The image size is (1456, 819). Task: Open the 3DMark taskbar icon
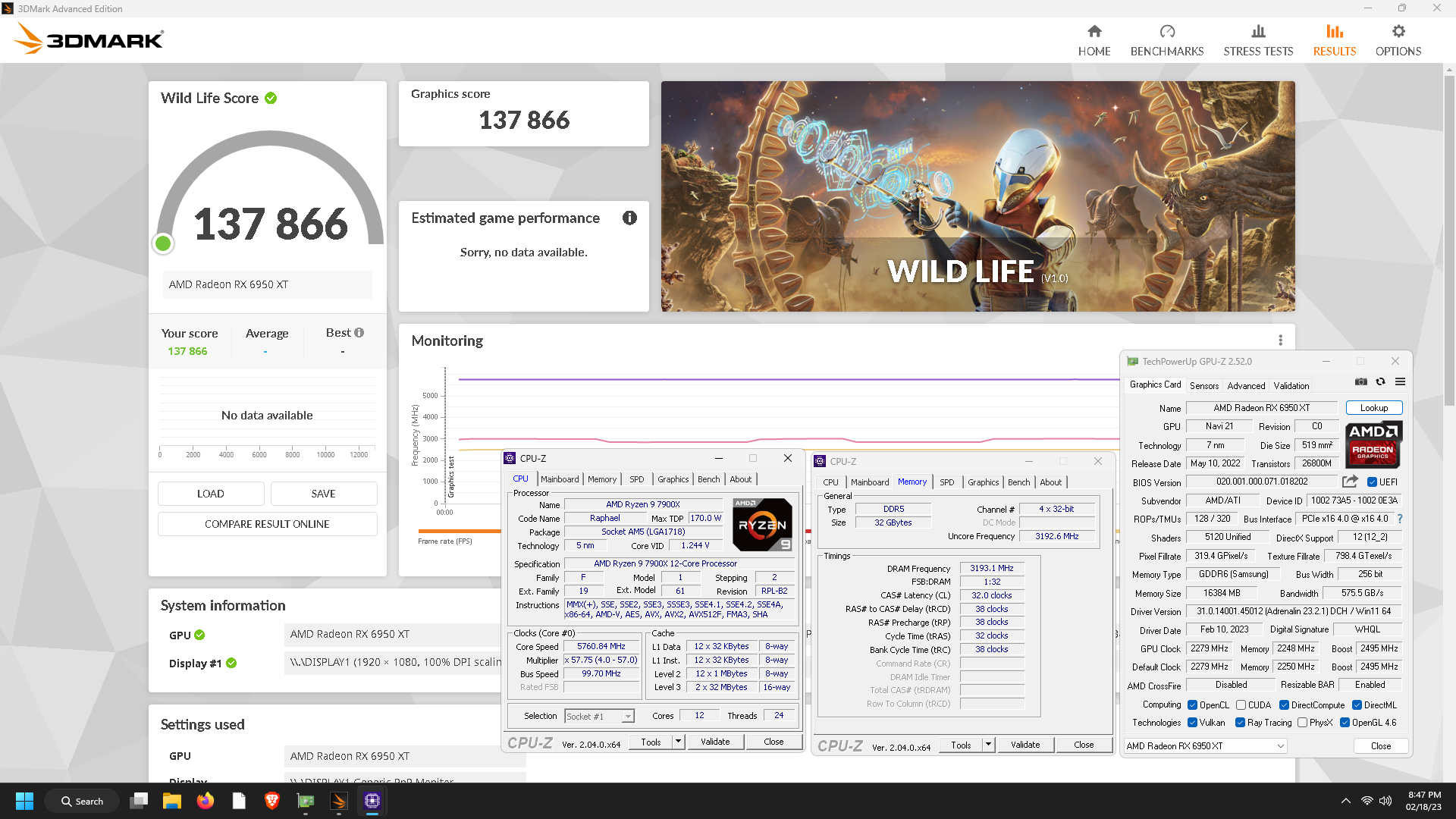click(x=339, y=801)
